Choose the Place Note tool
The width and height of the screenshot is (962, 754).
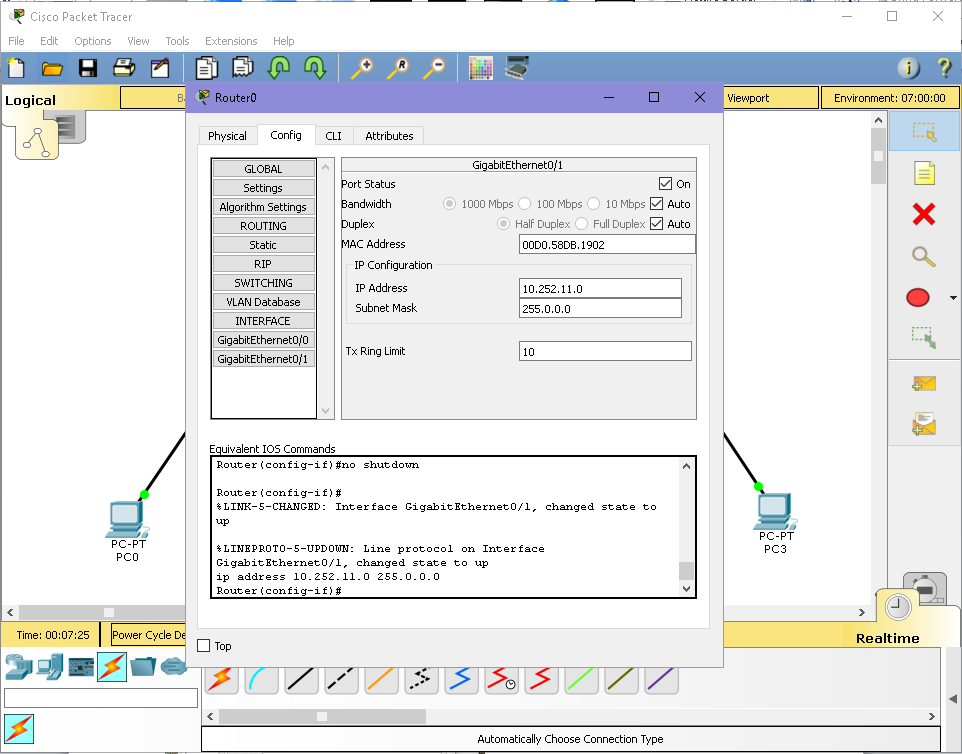(x=924, y=173)
